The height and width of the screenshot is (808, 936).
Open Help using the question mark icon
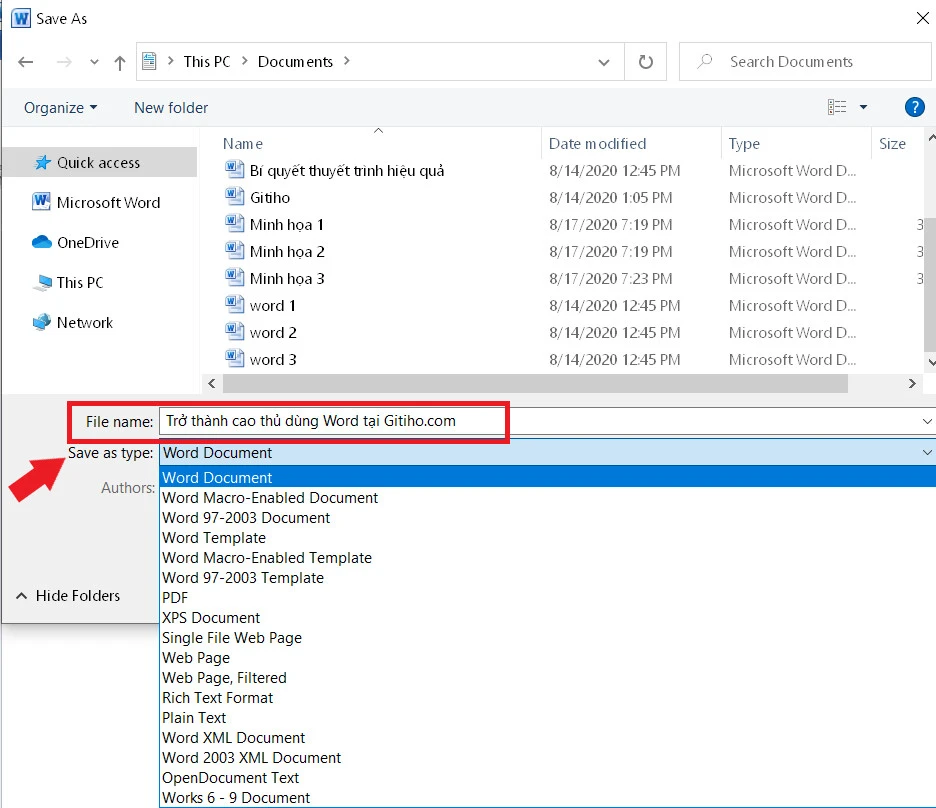click(x=914, y=107)
